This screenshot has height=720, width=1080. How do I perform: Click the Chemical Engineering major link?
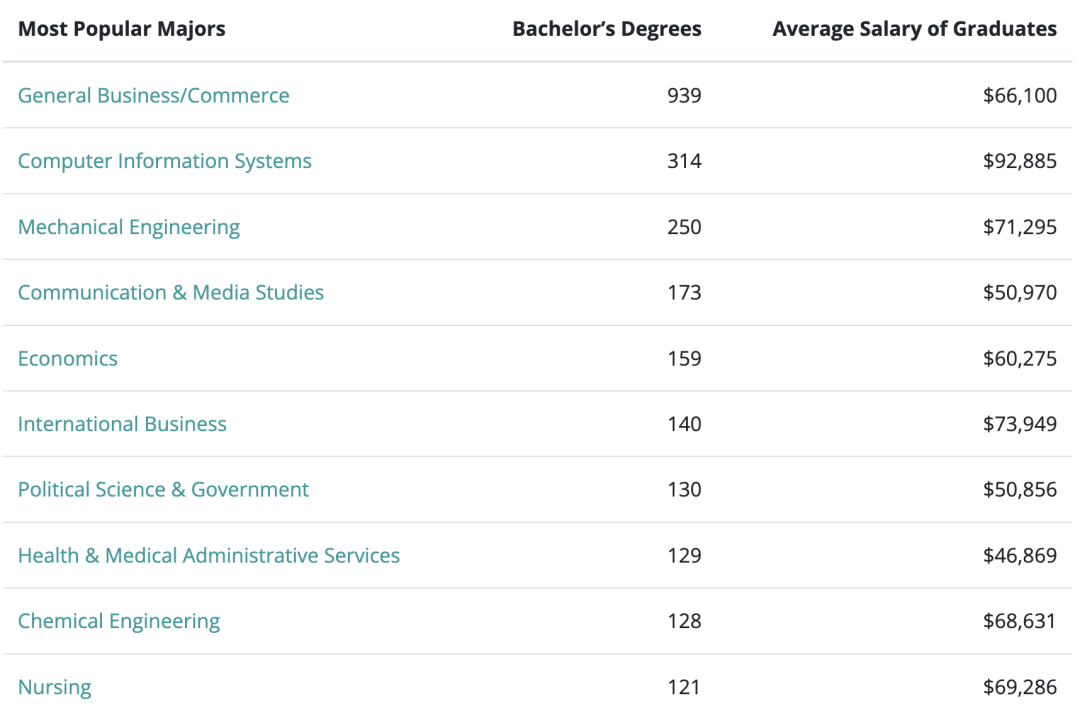[x=119, y=621]
